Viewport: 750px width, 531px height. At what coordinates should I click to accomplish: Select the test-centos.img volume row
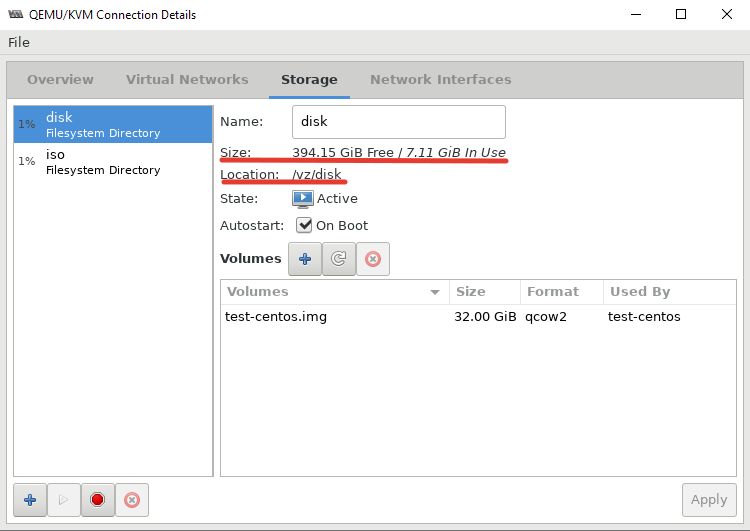pyautogui.click(x=478, y=317)
